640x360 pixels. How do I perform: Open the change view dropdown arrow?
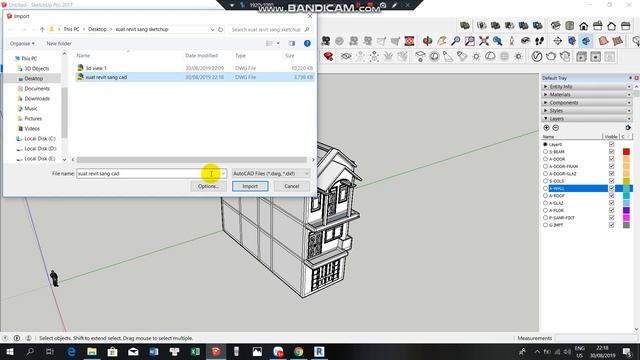pyautogui.click(x=278, y=43)
